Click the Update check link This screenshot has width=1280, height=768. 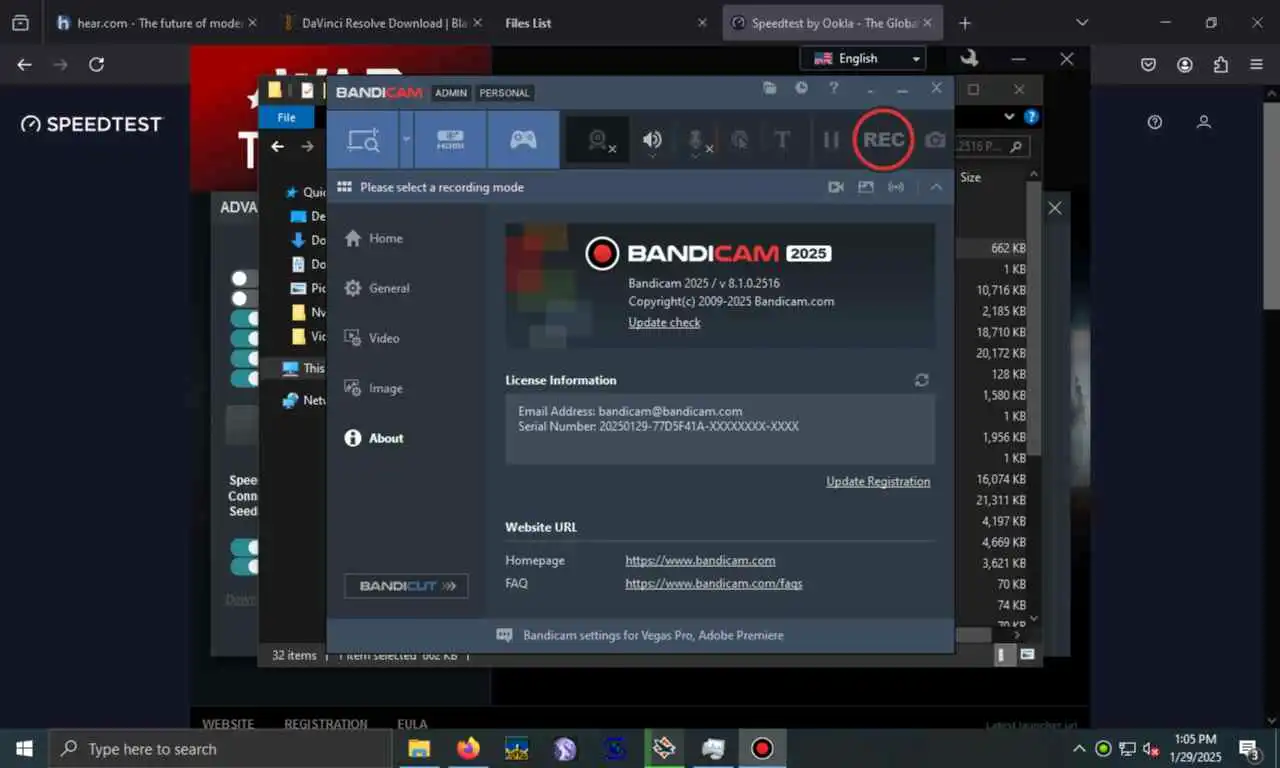tap(664, 322)
